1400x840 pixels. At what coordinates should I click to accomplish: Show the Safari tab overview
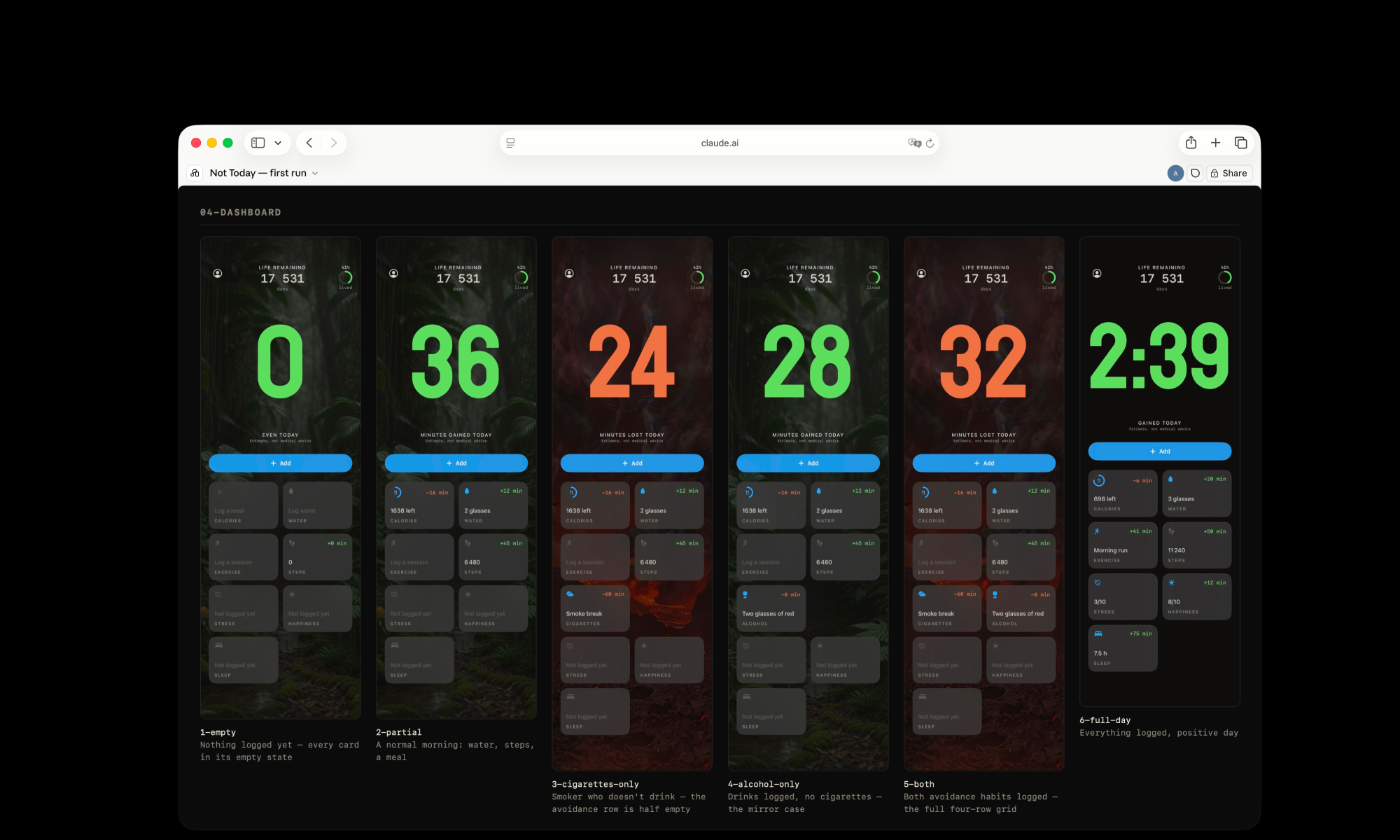click(1241, 143)
